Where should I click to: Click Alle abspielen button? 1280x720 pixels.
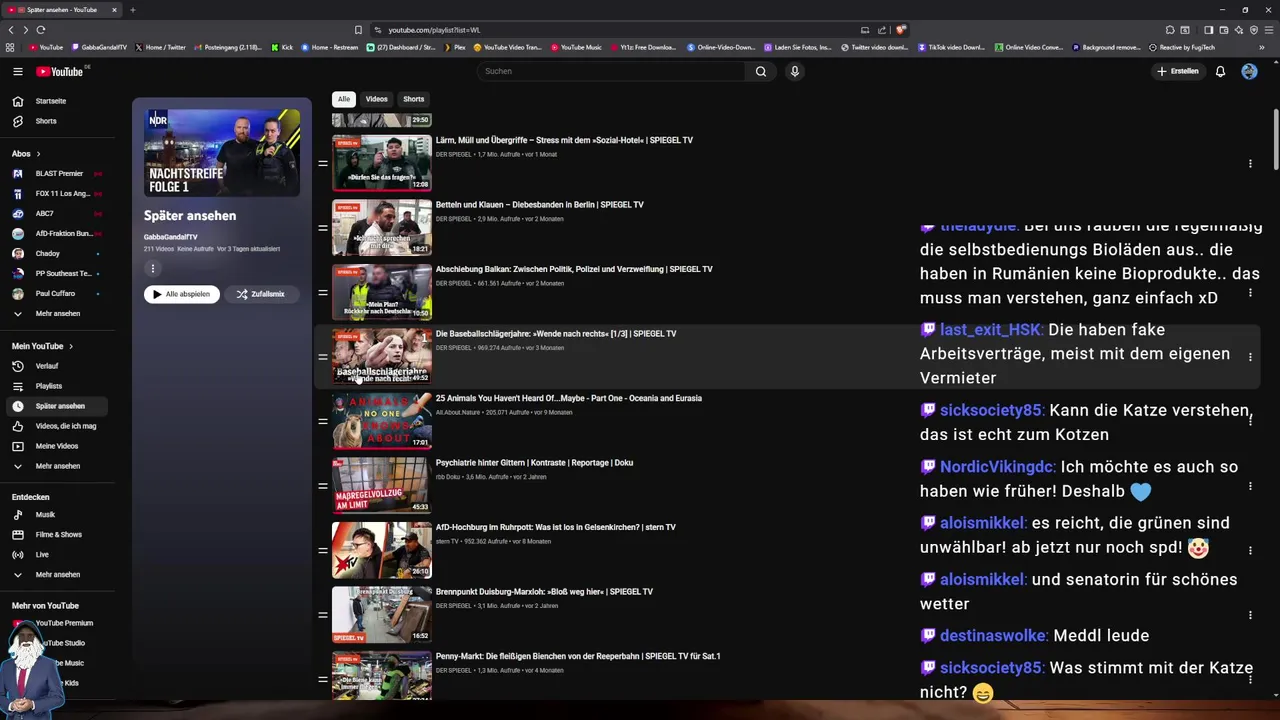tap(182, 294)
